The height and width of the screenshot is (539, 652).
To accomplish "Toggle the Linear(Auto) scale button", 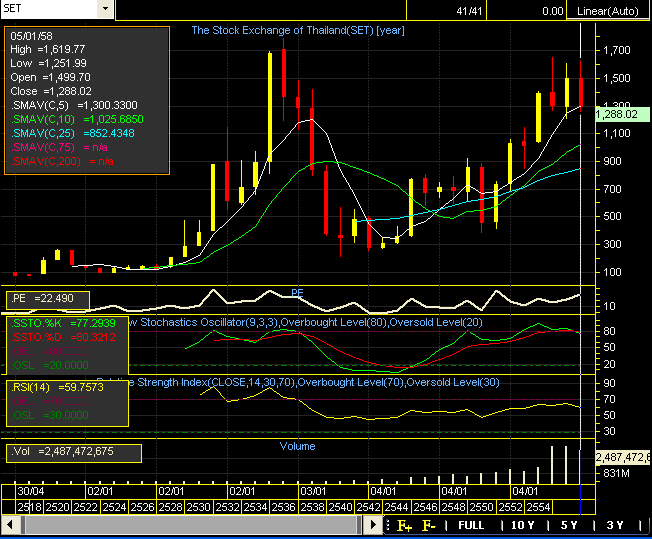I will click(612, 11).
